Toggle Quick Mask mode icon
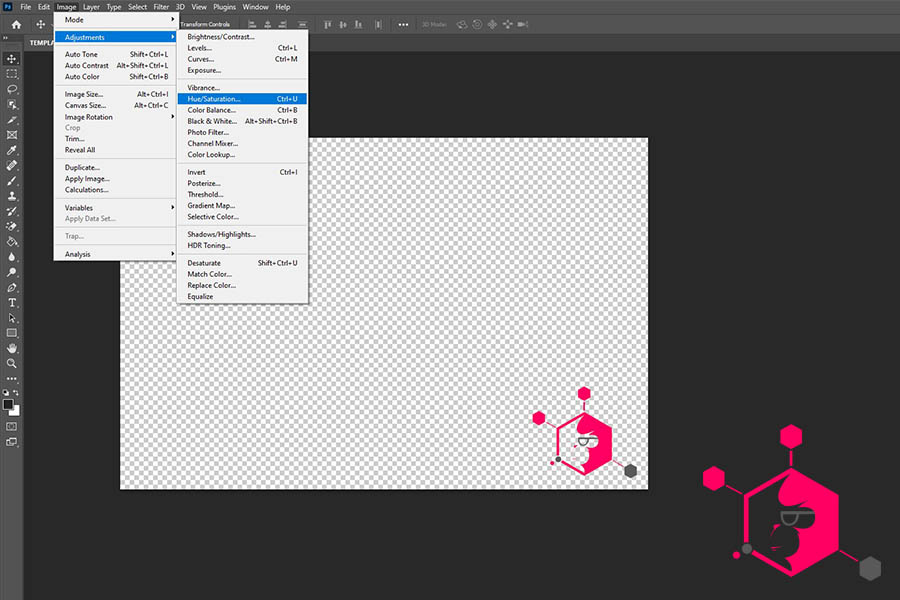The width and height of the screenshot is (900, 600). point(11,427)
